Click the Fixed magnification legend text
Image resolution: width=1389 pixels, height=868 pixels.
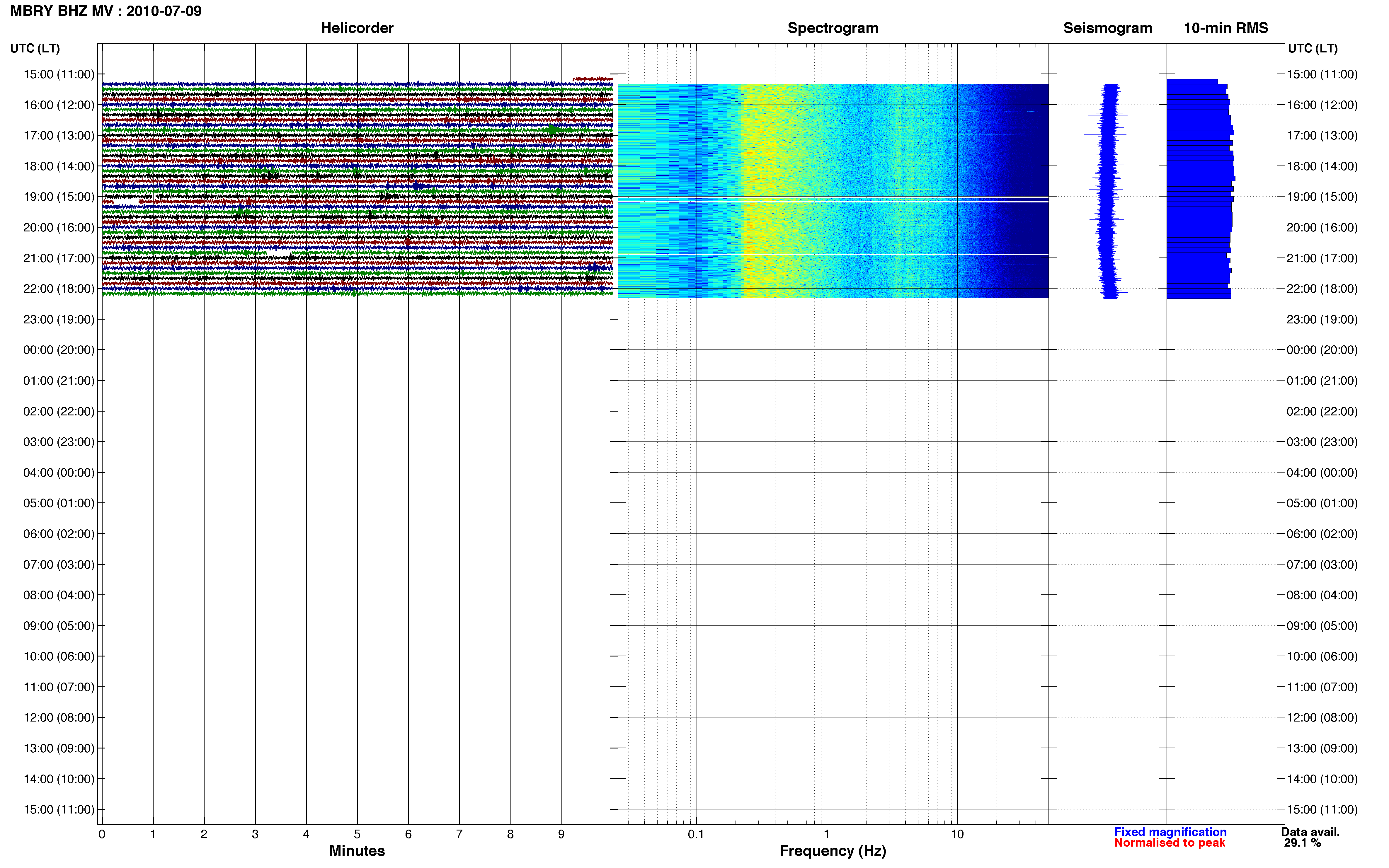click(x=1170, y=832)
